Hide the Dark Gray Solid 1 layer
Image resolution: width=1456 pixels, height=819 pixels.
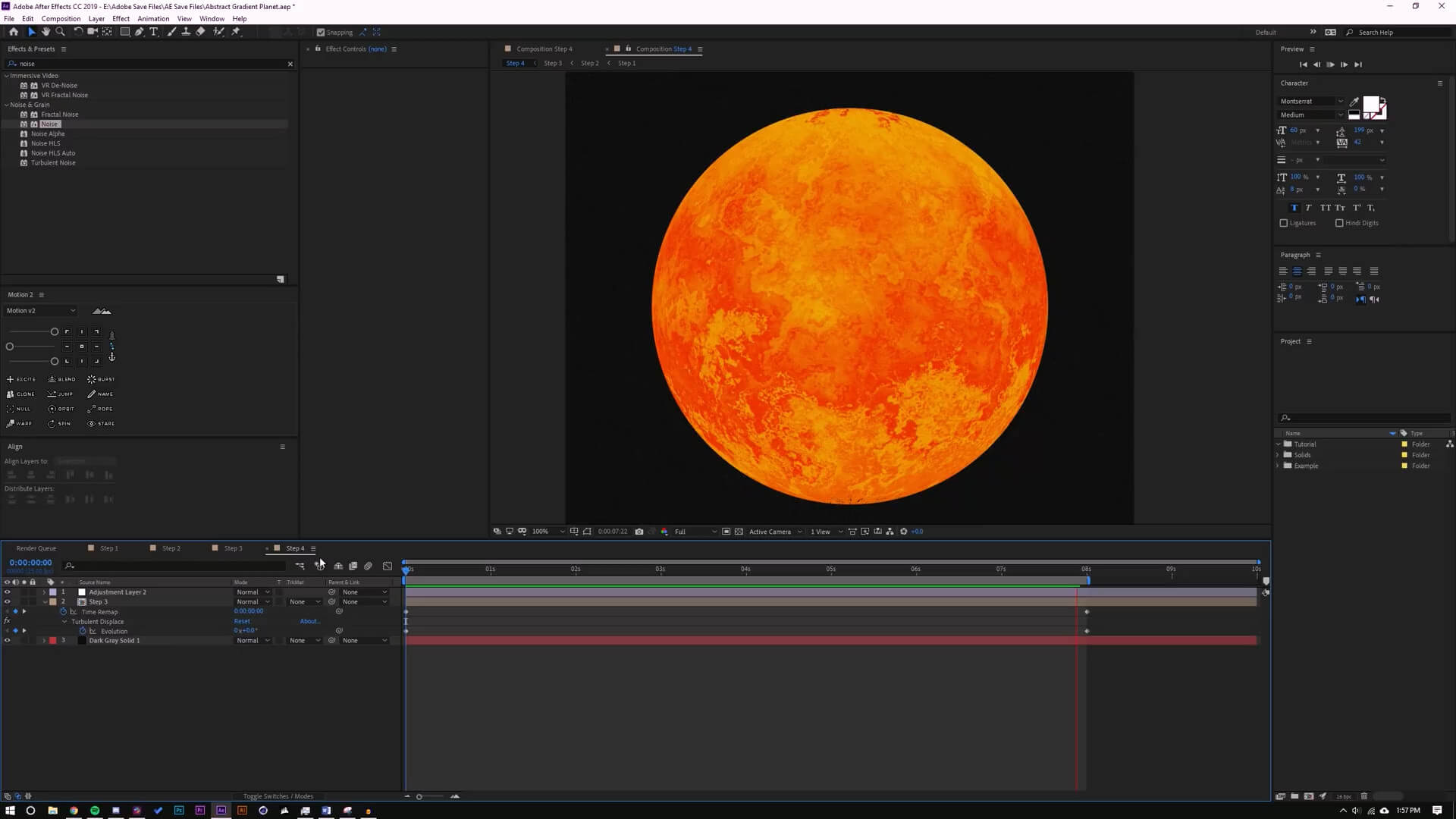(8, 641)
